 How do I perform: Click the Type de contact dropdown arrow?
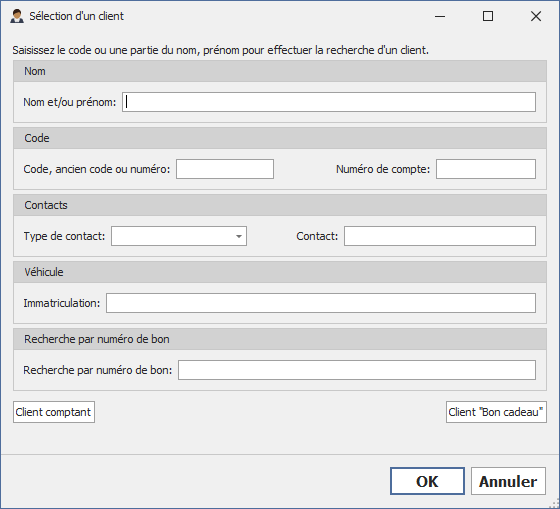point(239,236)
